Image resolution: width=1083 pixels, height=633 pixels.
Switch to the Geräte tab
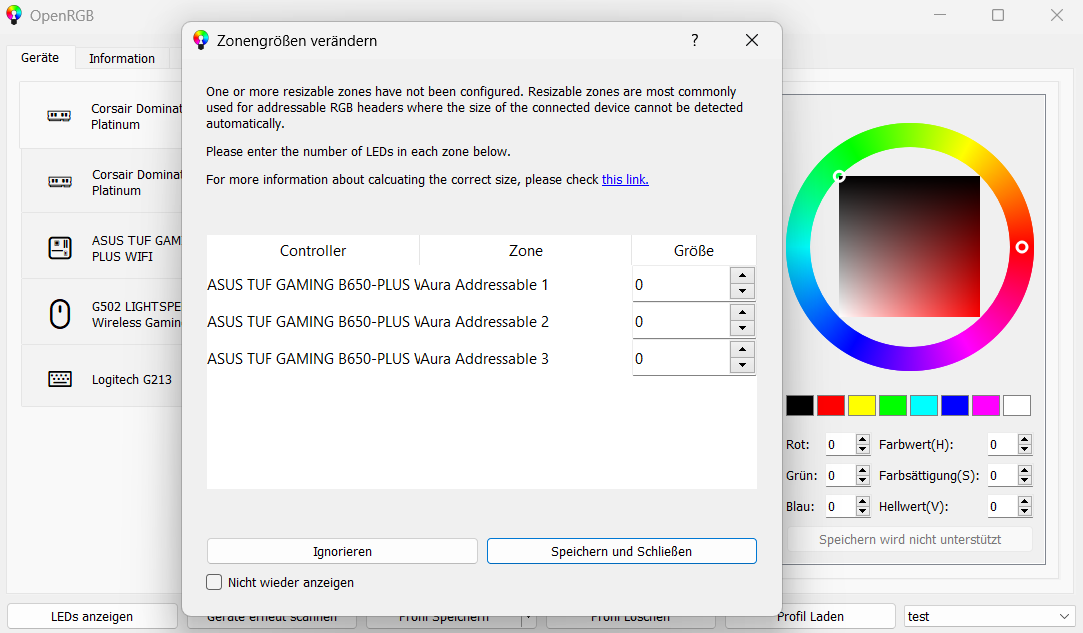click(39, 57)
